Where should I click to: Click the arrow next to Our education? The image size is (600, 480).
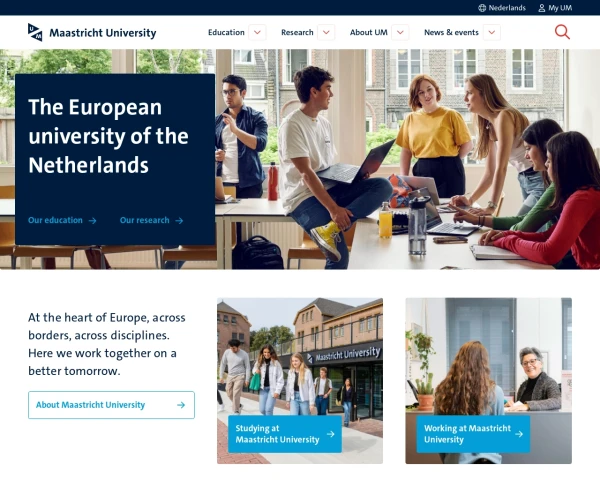pos(92,220)
